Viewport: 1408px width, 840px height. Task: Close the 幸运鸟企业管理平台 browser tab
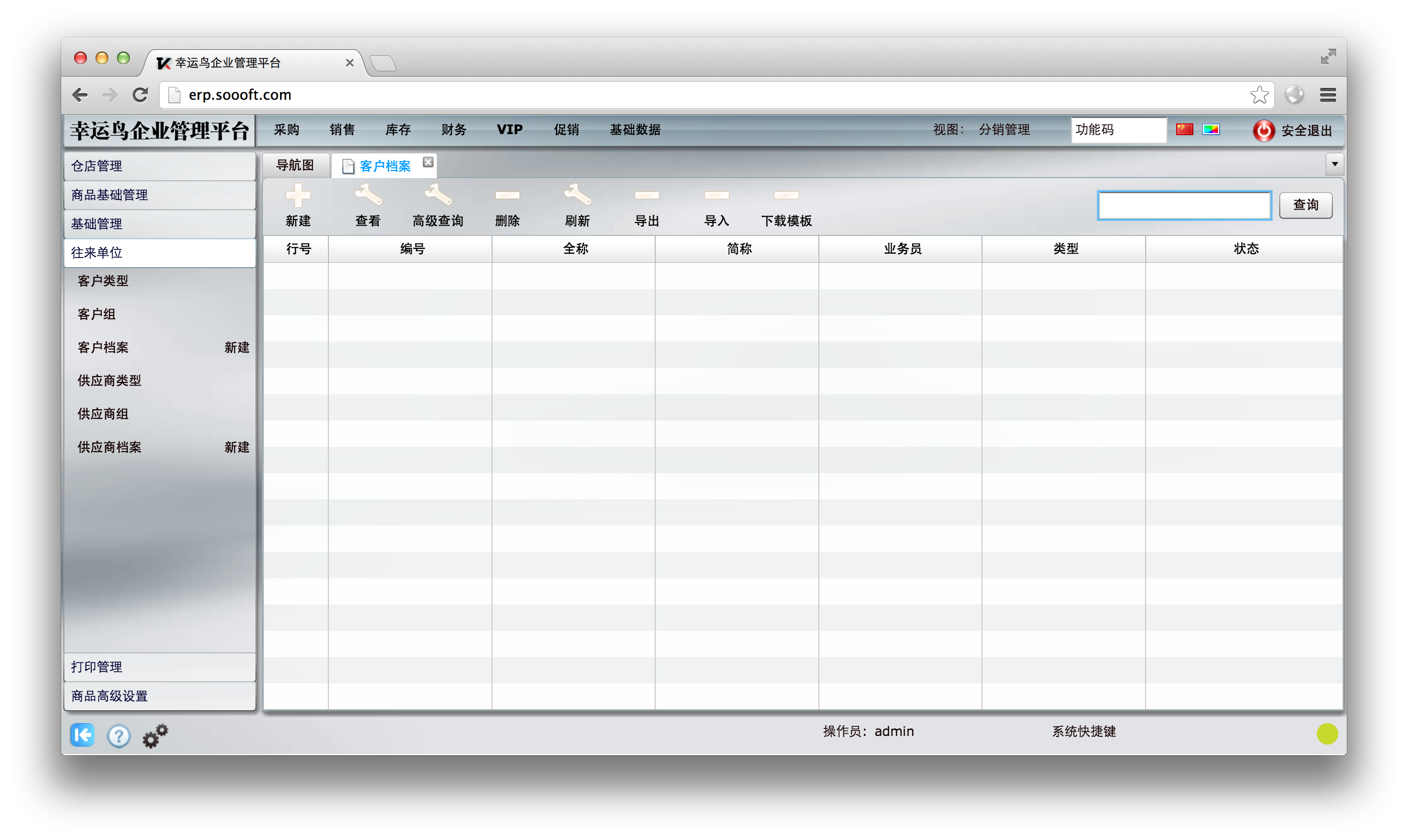[350, 63]
